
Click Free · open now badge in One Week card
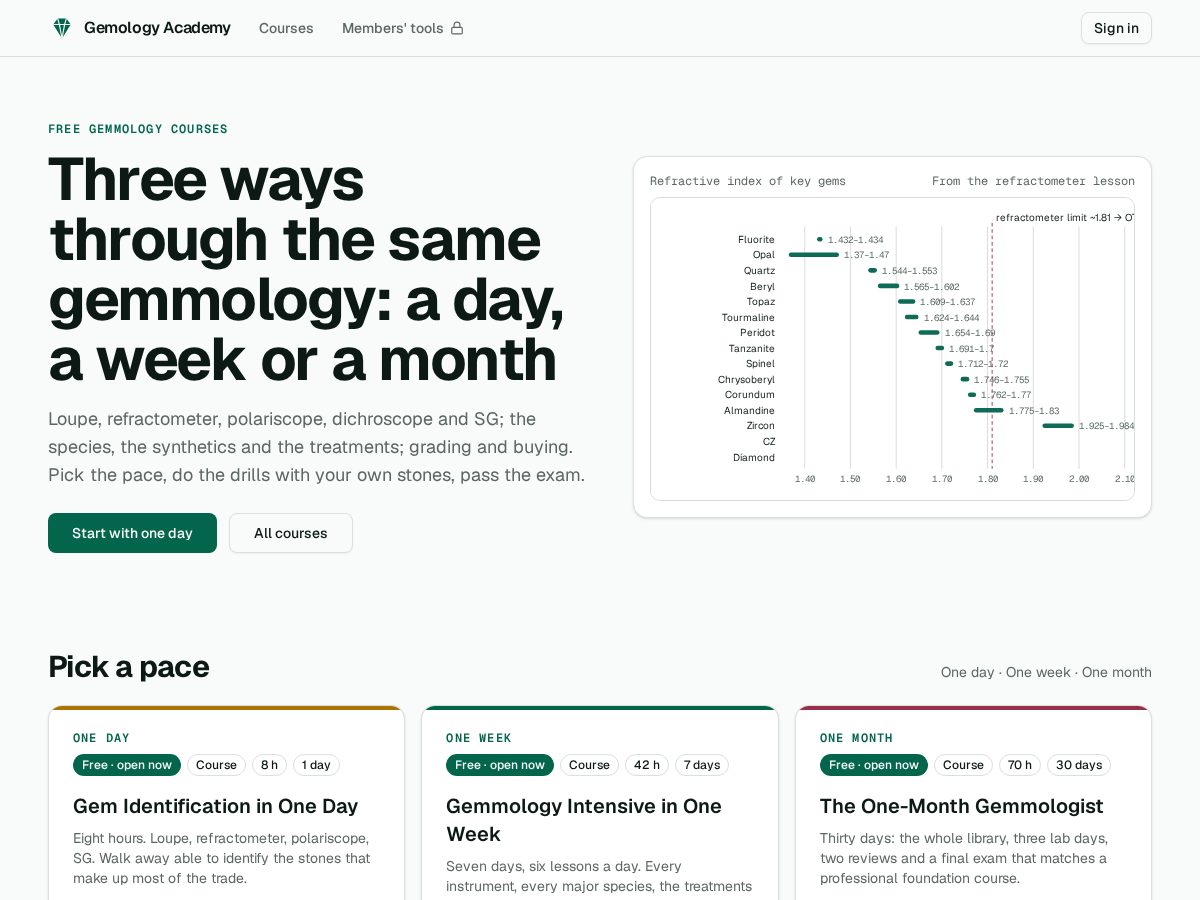coord(500,765)
